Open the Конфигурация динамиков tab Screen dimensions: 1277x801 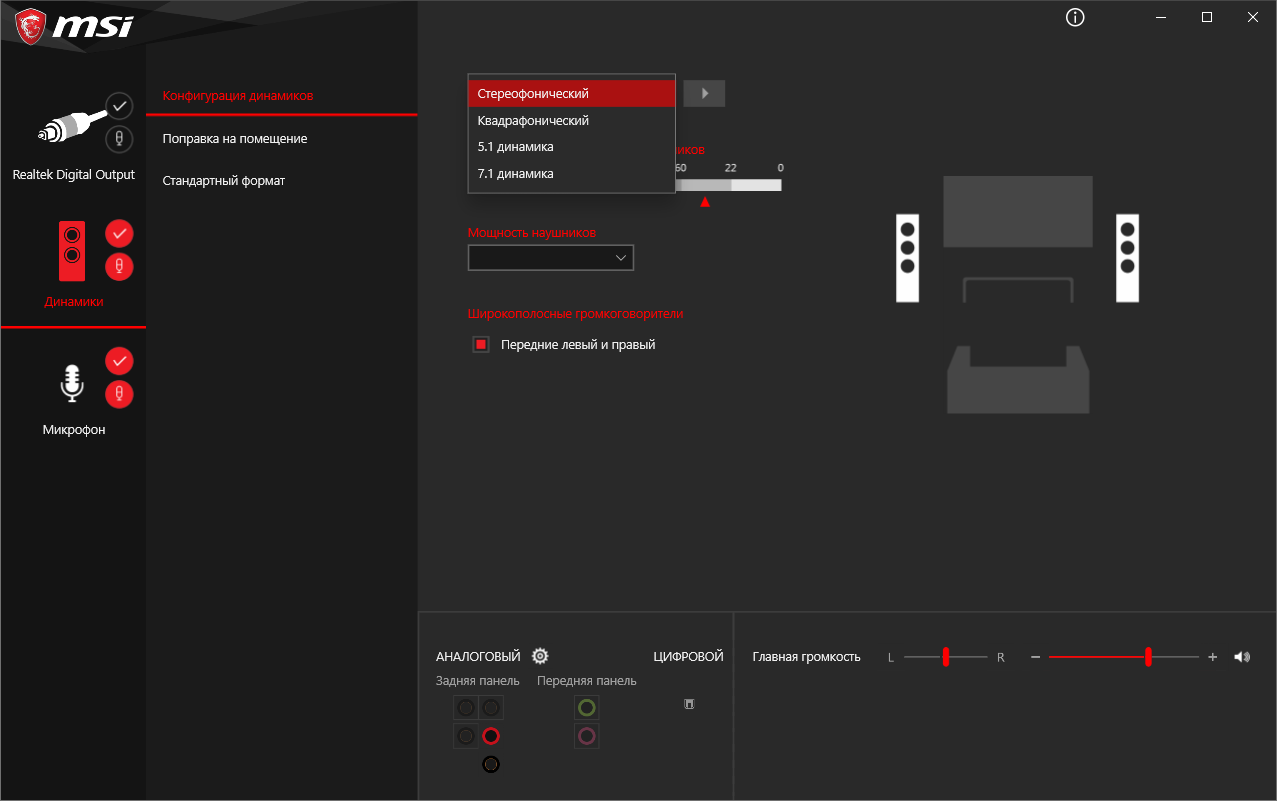click(x=238, y=96)
